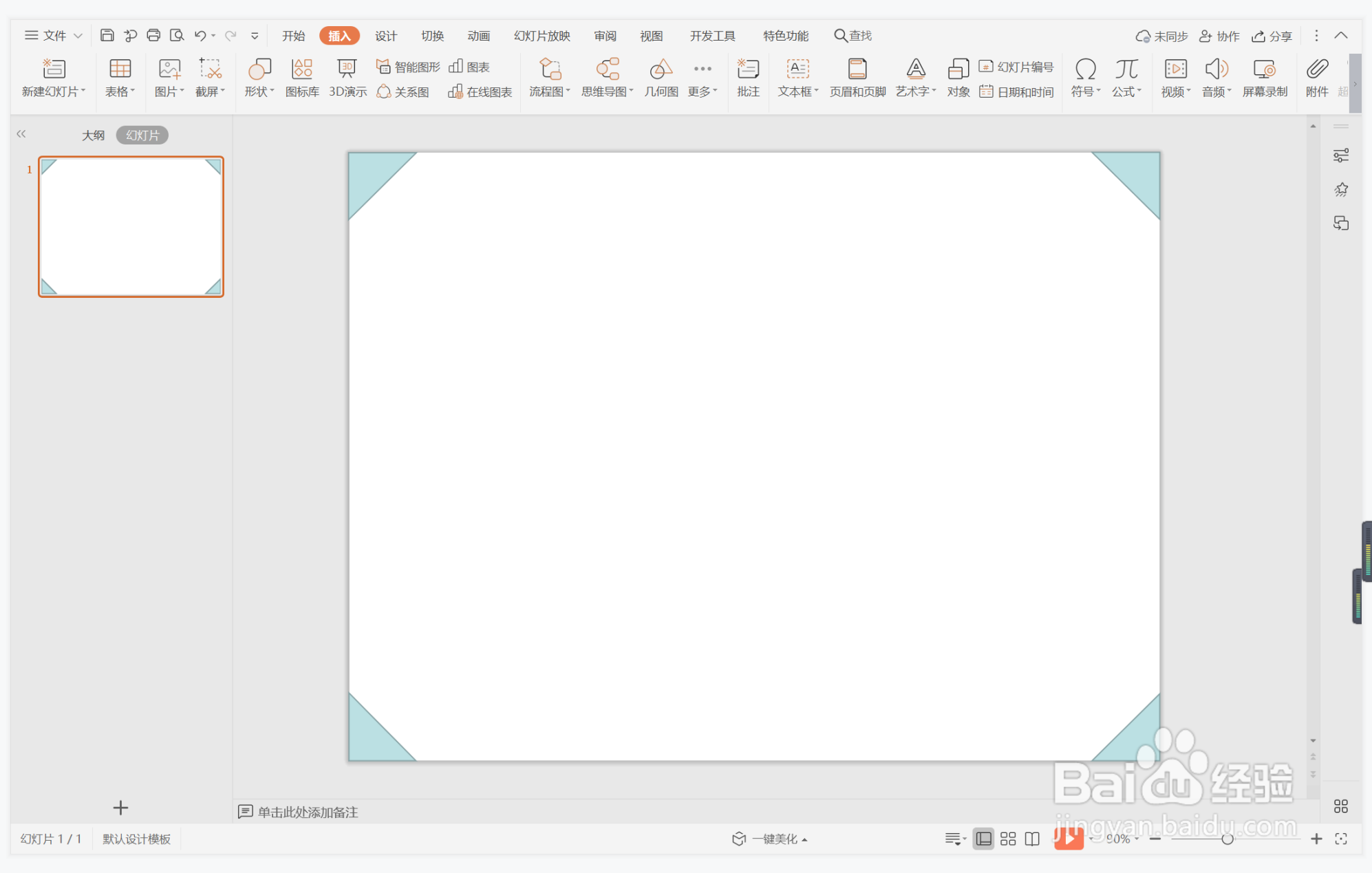Image resolution: width=1372 pixels, height=873 pixels.
Task: Click the Undo arrow icon
Action: click(x=200, y=35)
